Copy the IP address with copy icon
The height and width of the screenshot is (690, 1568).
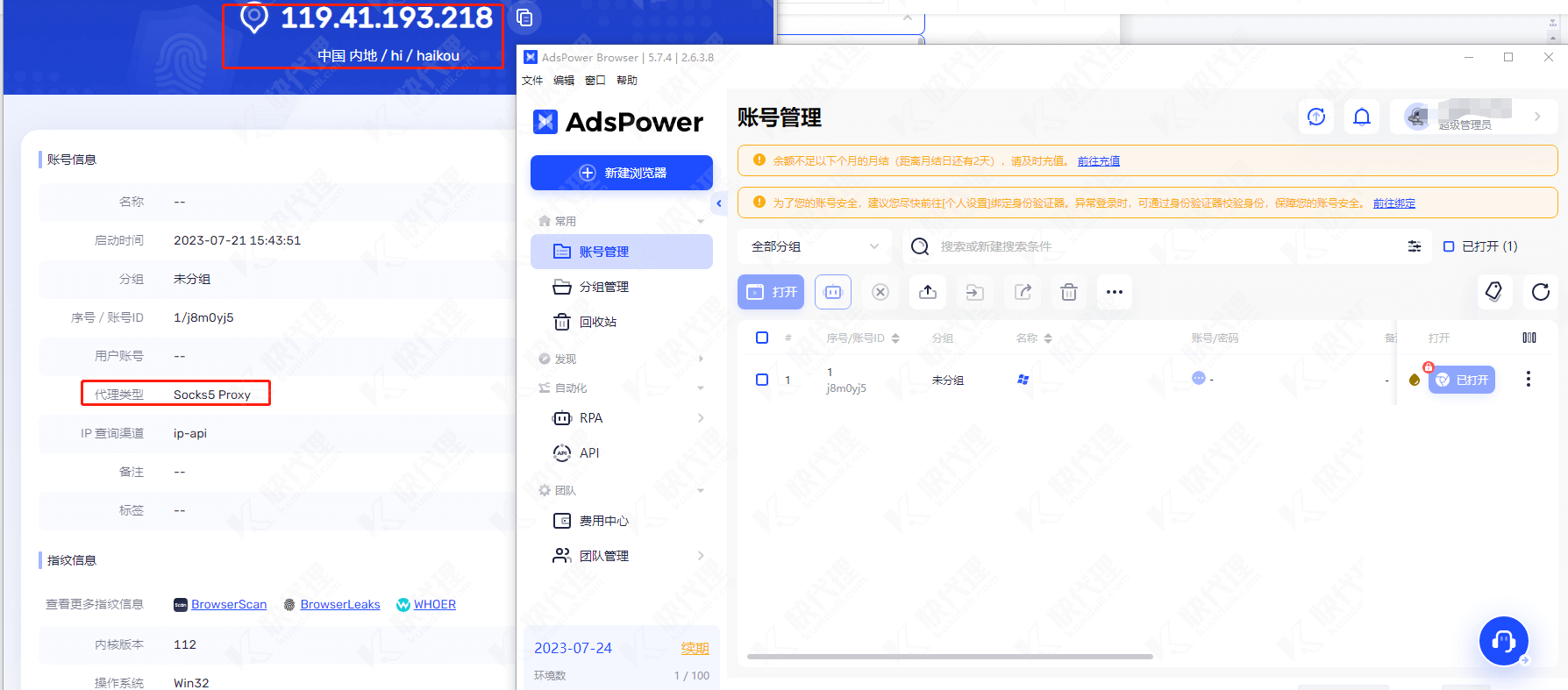[x=524, y=18]
